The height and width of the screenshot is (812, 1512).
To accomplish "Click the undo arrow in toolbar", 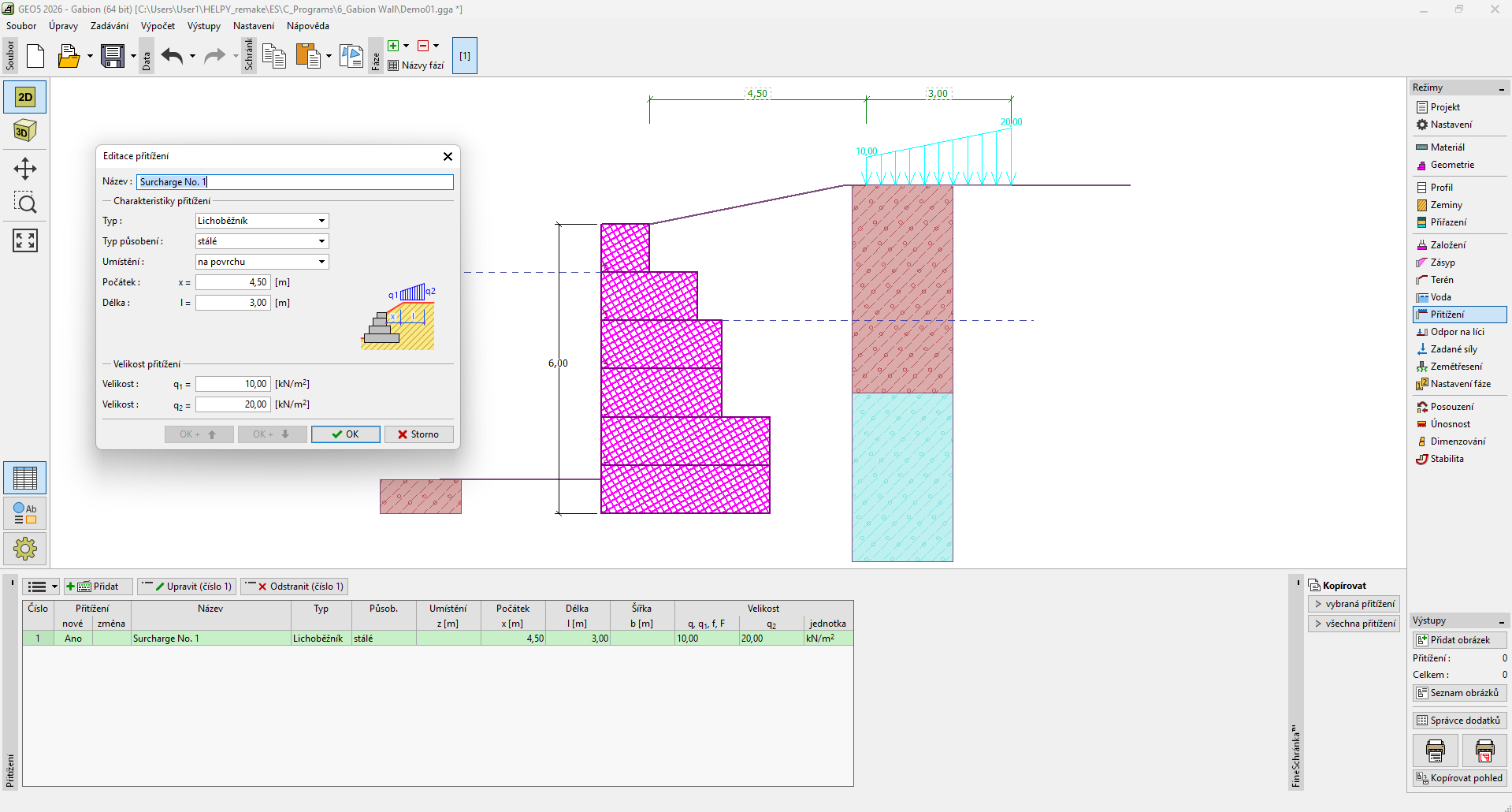I will 172,56.
